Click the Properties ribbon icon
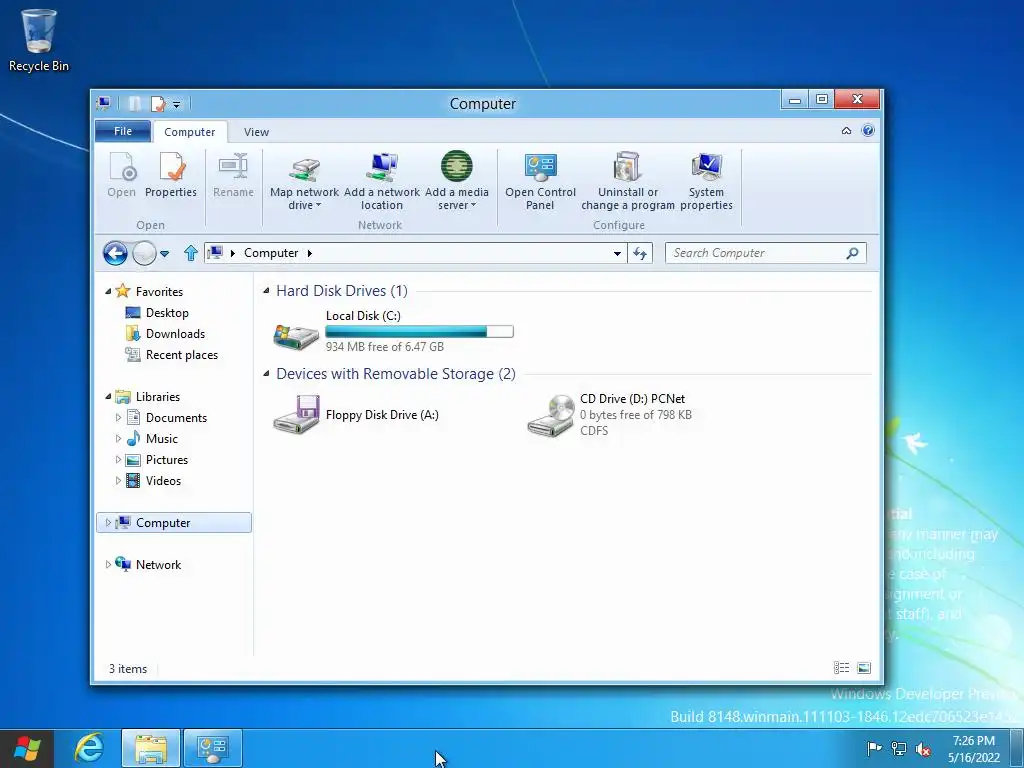Screen dimensions: 1024x768 [171, 174]
